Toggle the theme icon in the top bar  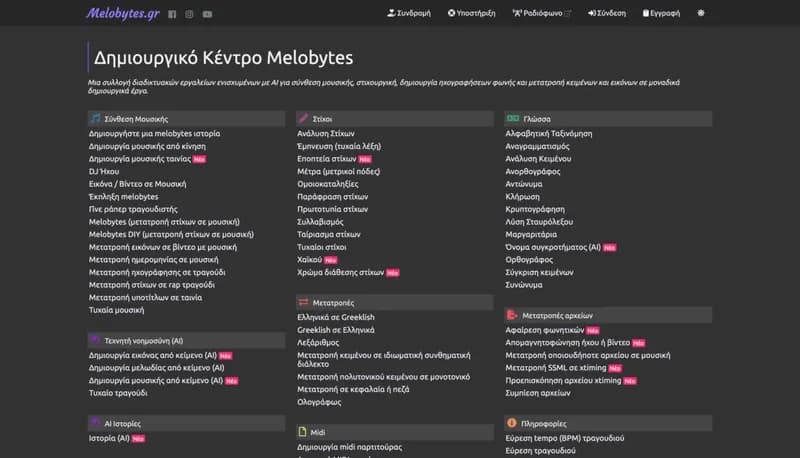click(x=701, y=13)
